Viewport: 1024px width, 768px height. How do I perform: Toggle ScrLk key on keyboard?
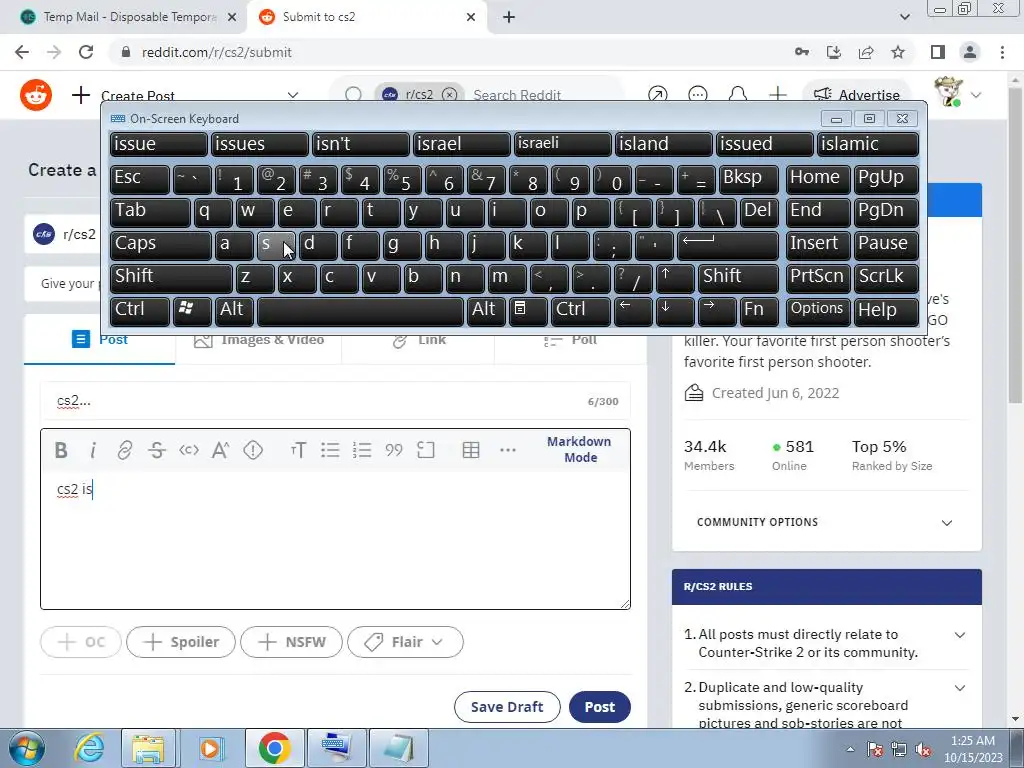coord(886,278)
